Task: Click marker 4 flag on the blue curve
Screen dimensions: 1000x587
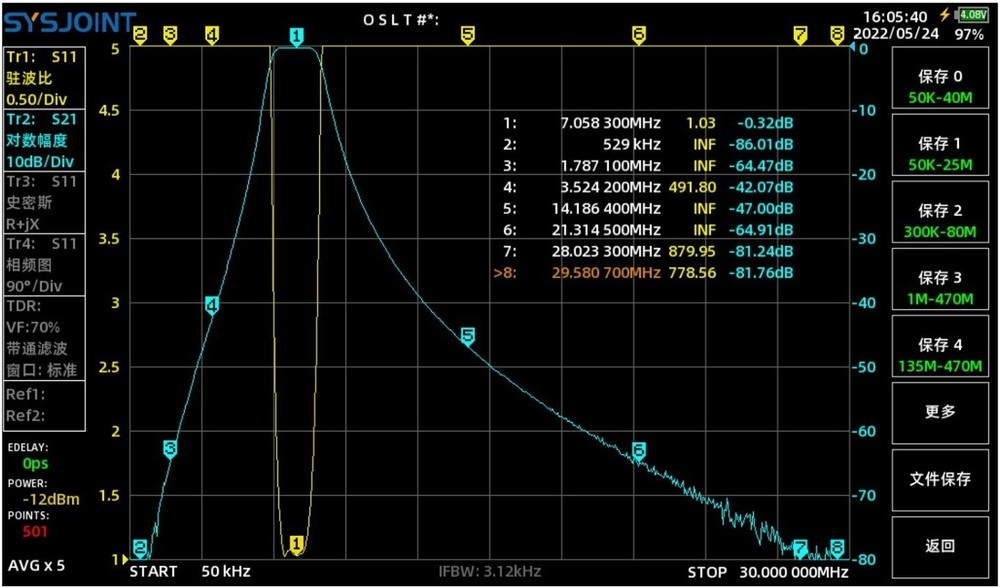Action: click(211, 305)
